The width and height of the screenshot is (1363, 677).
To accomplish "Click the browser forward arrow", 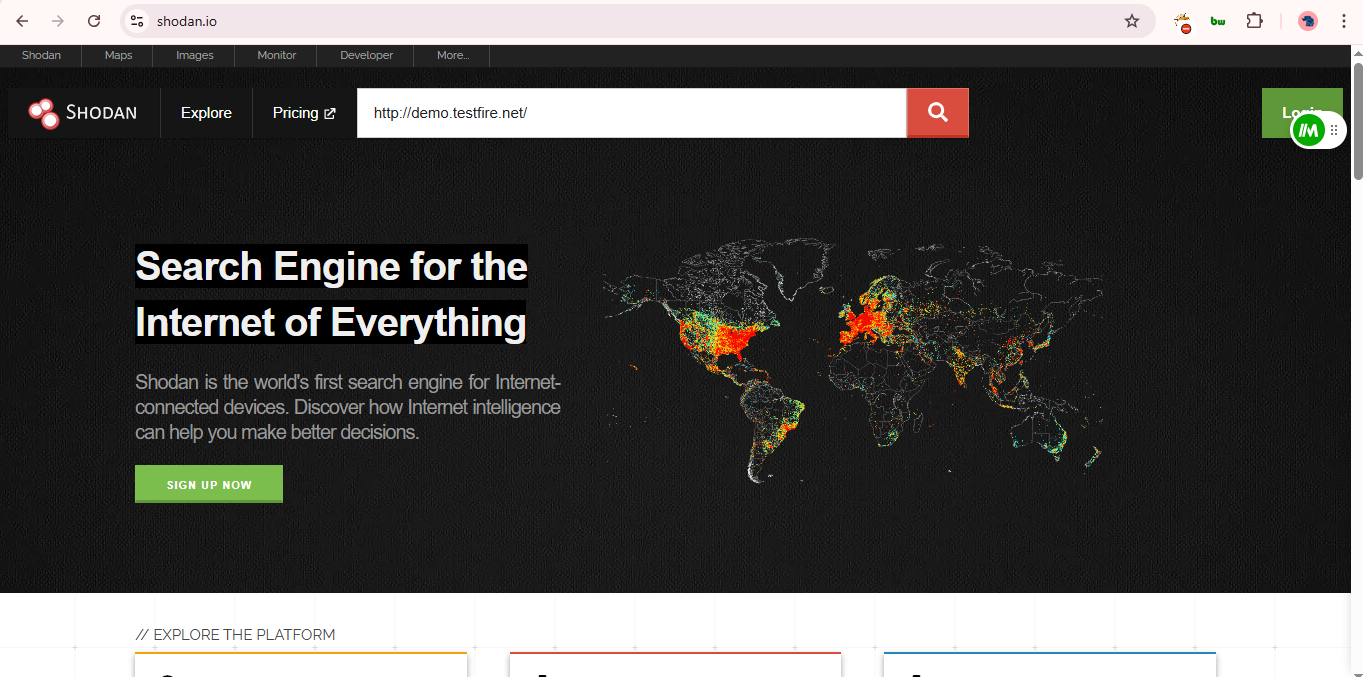I will (58, 21).
